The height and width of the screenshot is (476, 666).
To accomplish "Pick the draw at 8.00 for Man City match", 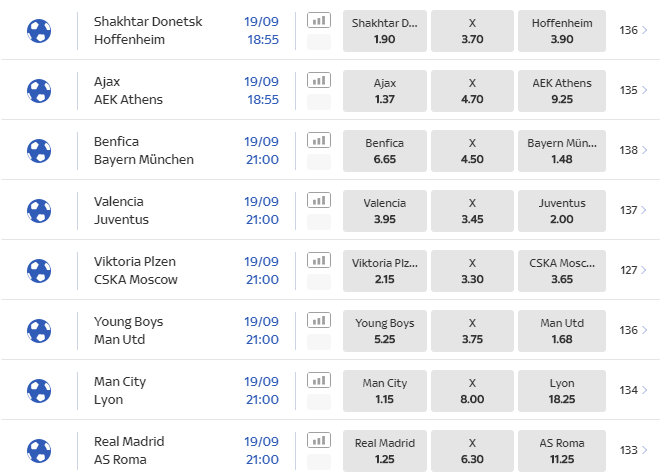I will pos(472,390).
